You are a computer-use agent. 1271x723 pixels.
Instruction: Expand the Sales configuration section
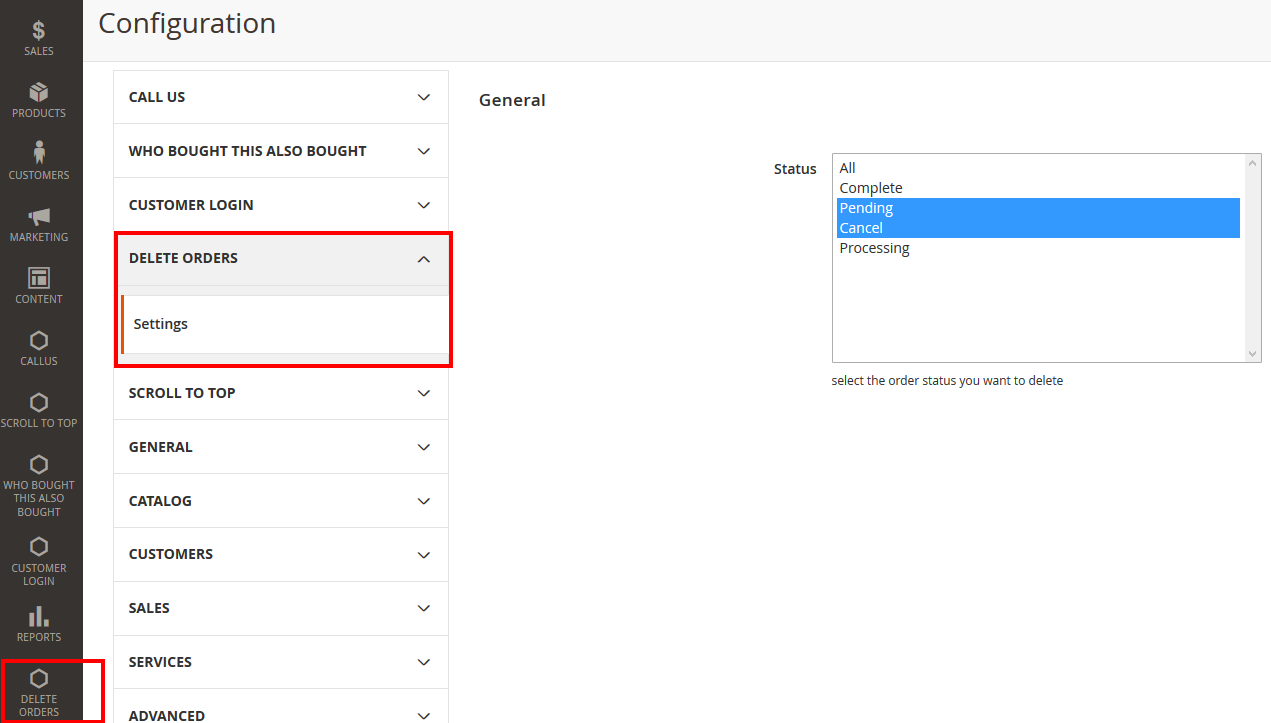click(280, 608)
